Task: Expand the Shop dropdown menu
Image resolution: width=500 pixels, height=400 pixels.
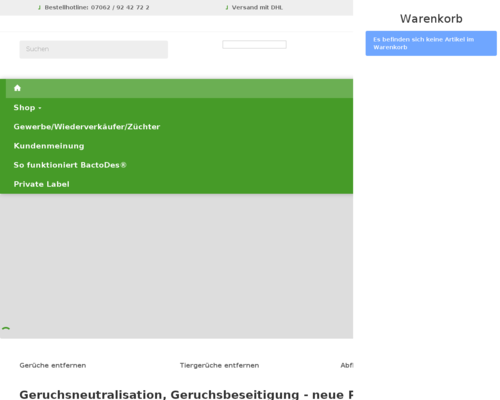Action: (27, 108)
